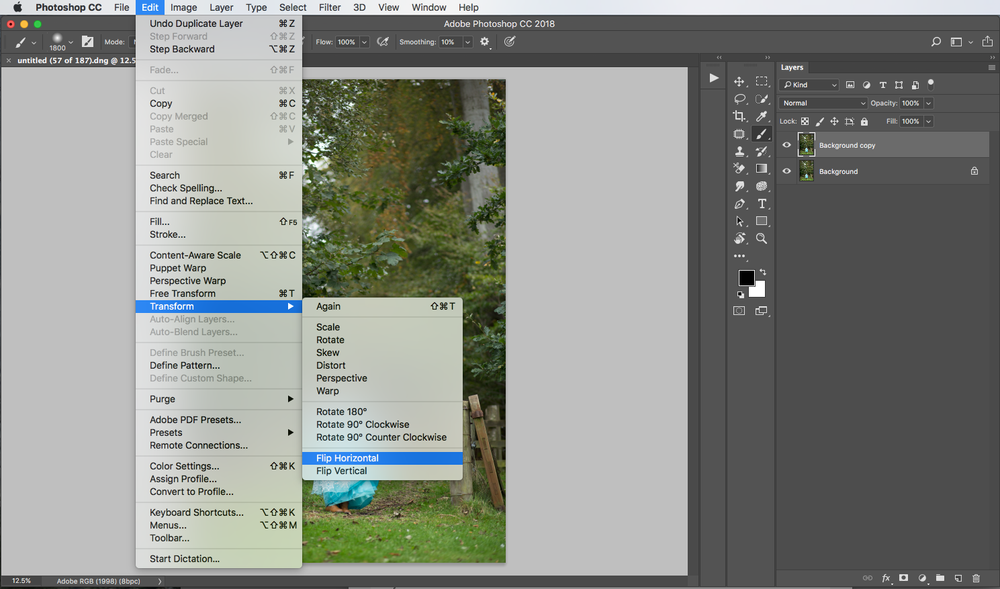Screen dimensions: 1000x589
Task: Select the History Brush tool
Action: 761,151
